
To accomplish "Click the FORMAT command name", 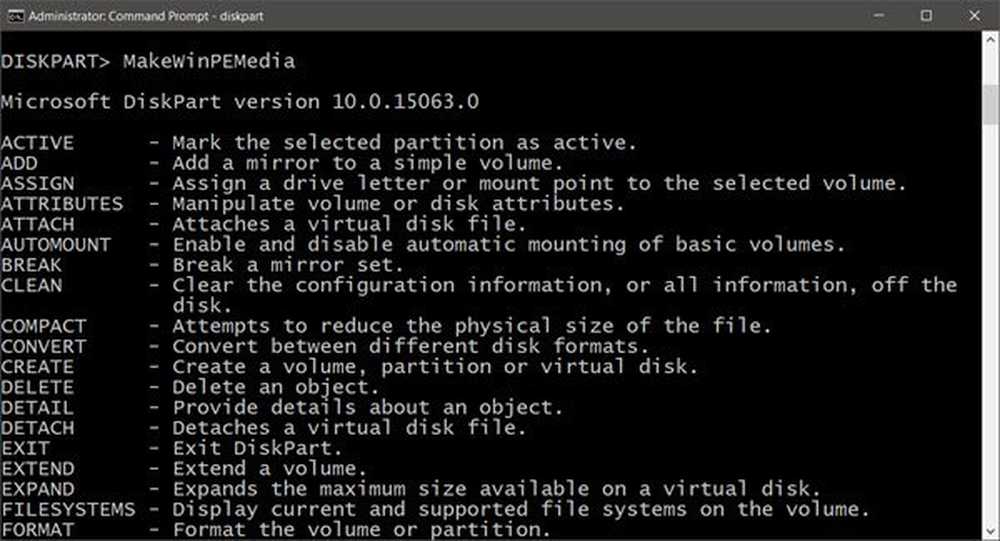I will point(37,530).
